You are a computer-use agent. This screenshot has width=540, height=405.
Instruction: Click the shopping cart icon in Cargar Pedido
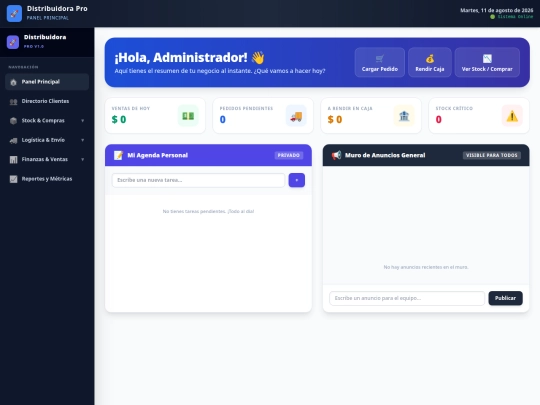click(x=380, y=59)
